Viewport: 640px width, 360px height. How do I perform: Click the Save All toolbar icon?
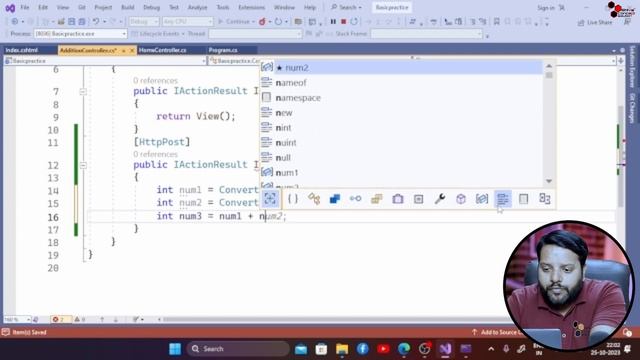tap(82, 21)
